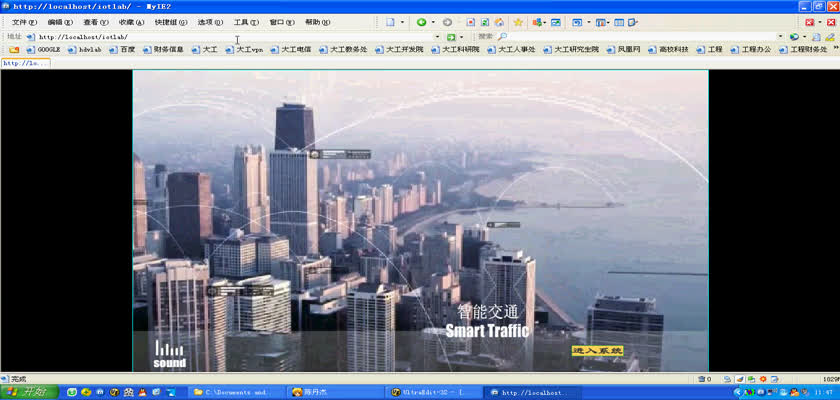Image resolution: width=840 pixels, height=400 pixels.
Task: Click the blue picture window toolbar icon
Action: click(556, 22)
